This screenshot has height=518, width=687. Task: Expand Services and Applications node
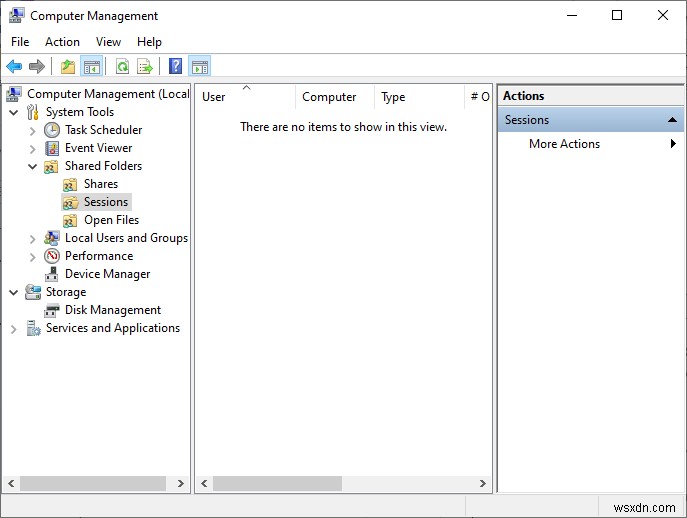(14, 329)
